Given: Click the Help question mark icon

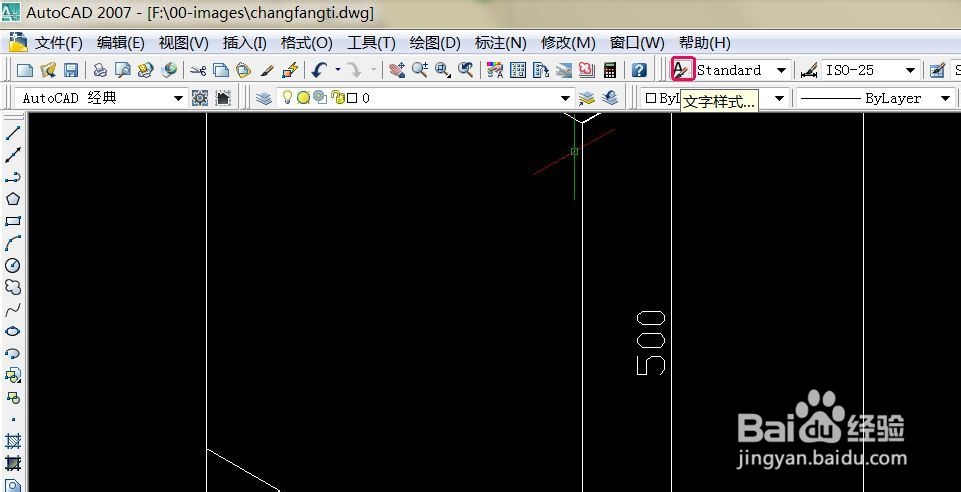Looking at the screenshot, I should pyautogui.click(x=639, y=70).
